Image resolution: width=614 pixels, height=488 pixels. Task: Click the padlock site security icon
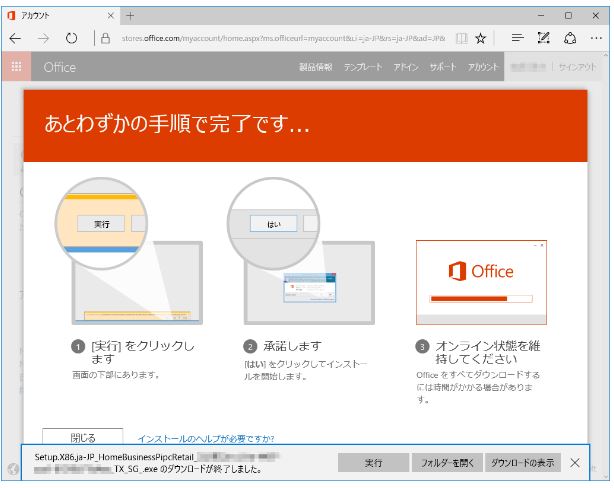coord(105,38)
